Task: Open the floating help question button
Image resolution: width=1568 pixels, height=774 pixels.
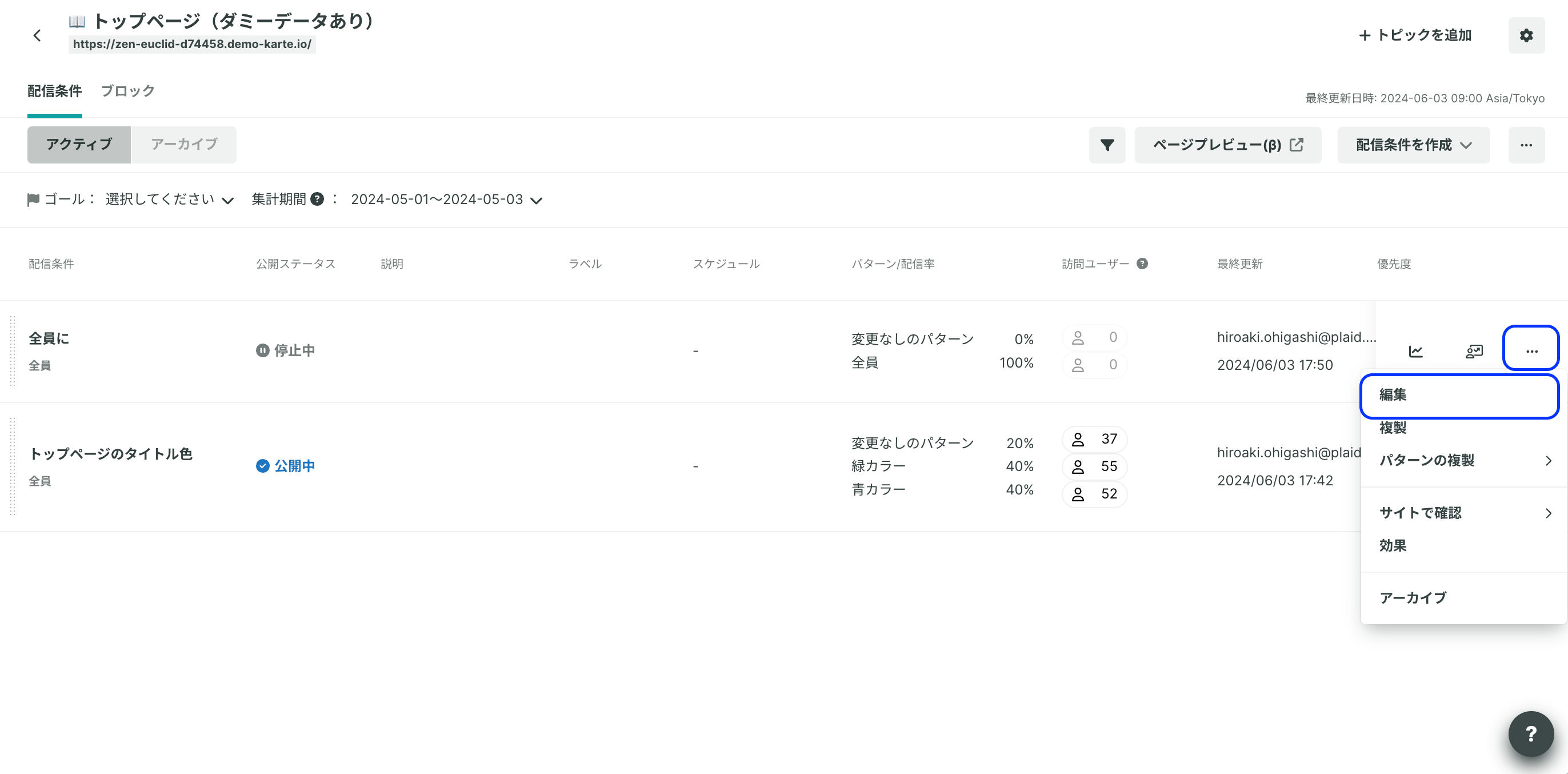Action: click(1530, 733)
